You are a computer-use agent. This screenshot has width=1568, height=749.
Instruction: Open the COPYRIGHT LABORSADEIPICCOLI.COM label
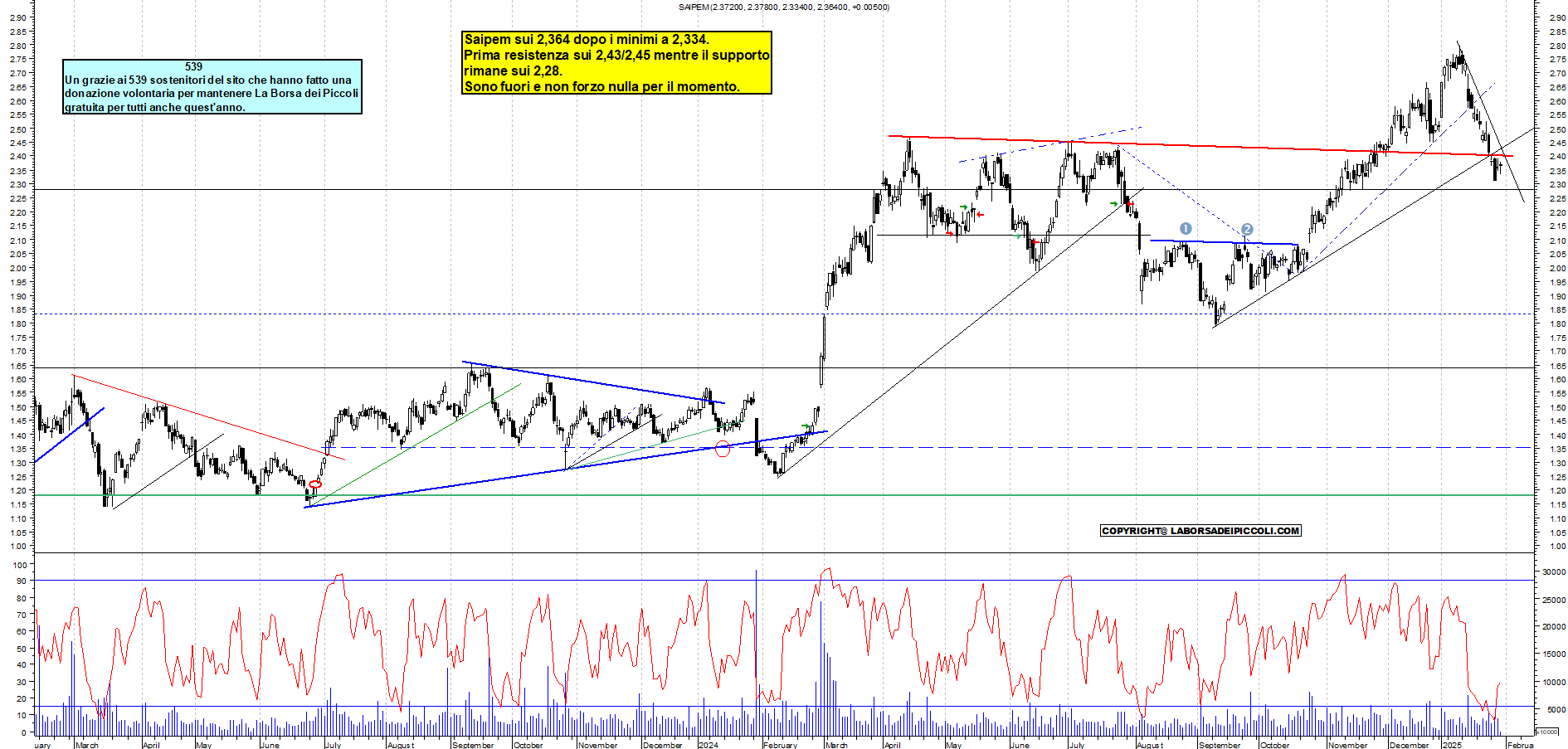tap(1200, 531)
